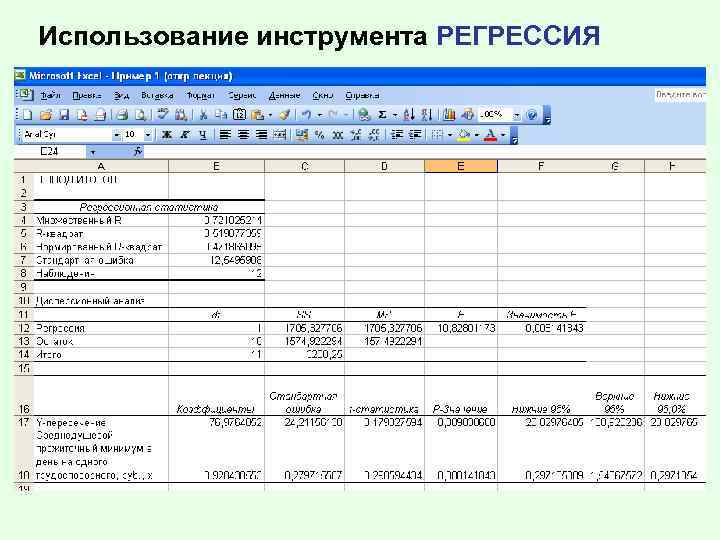
Task: Click the Paste clipboard icon
Action: [x=258, y=114]
